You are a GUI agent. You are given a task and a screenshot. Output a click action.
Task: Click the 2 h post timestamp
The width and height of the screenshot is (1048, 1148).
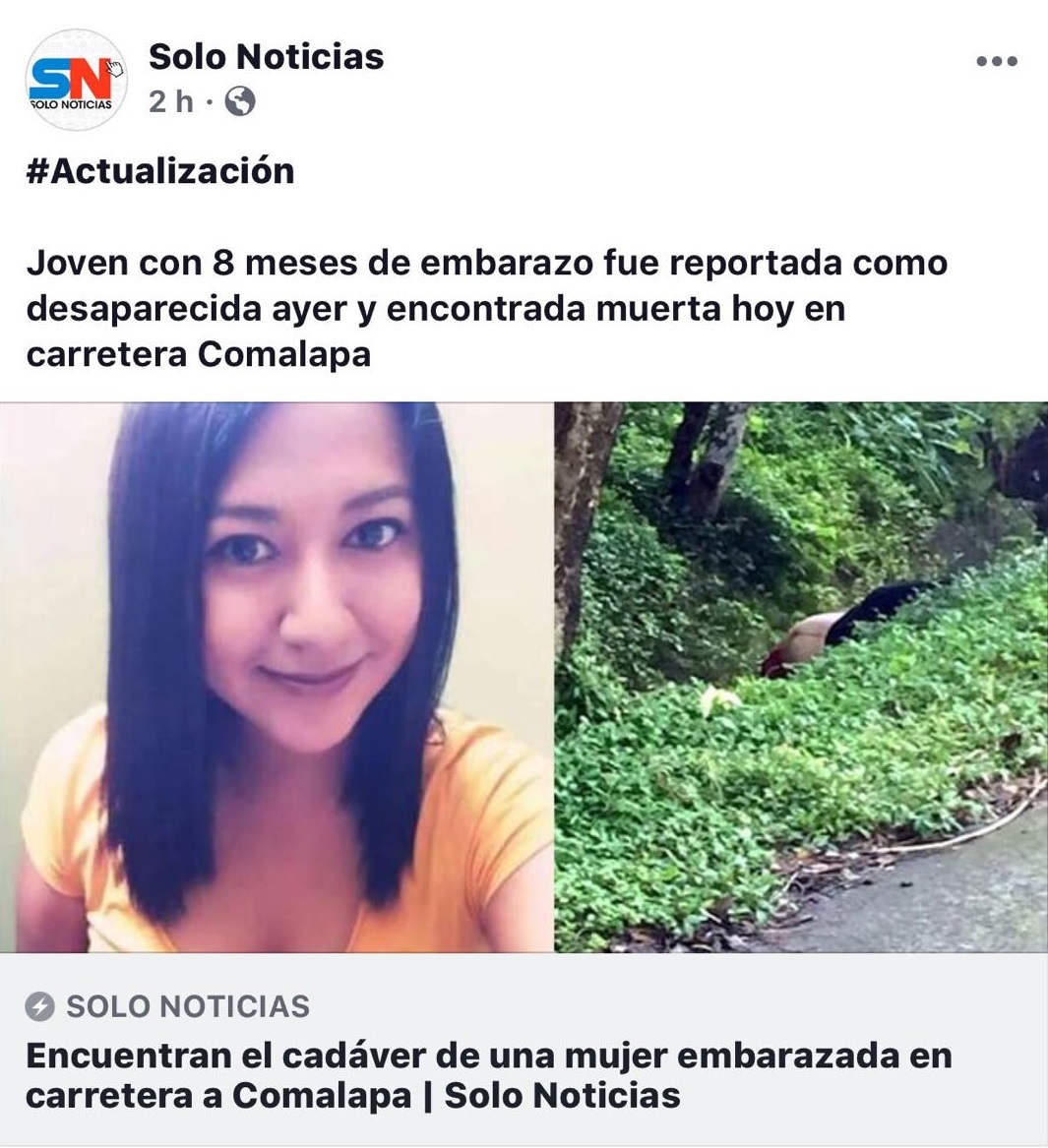point(170,101)
